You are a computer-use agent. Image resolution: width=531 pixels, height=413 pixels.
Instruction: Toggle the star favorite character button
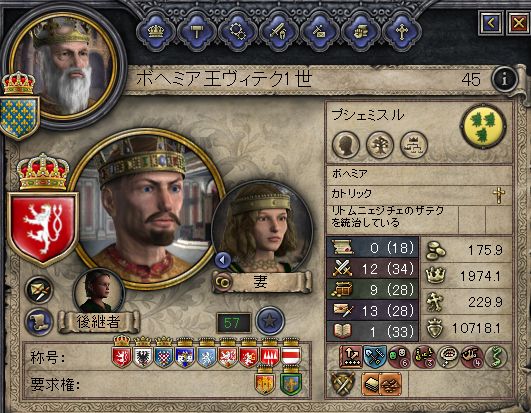click(270, 321)
